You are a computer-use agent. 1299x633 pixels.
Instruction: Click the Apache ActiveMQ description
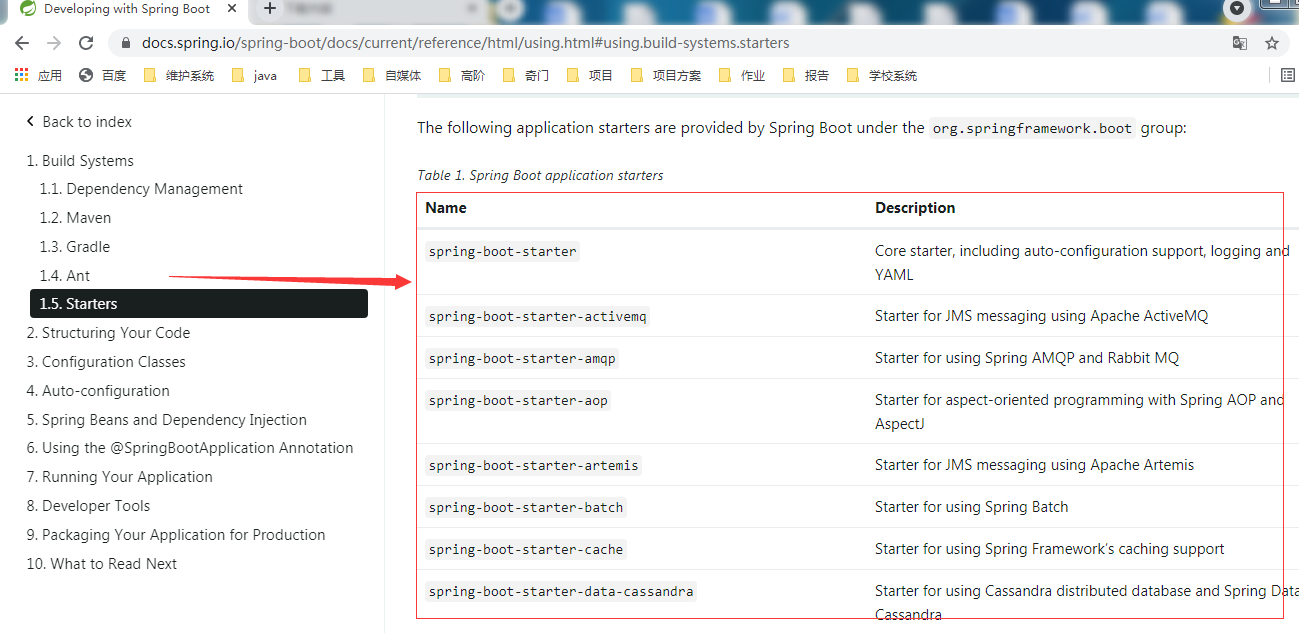[1041, 316]
